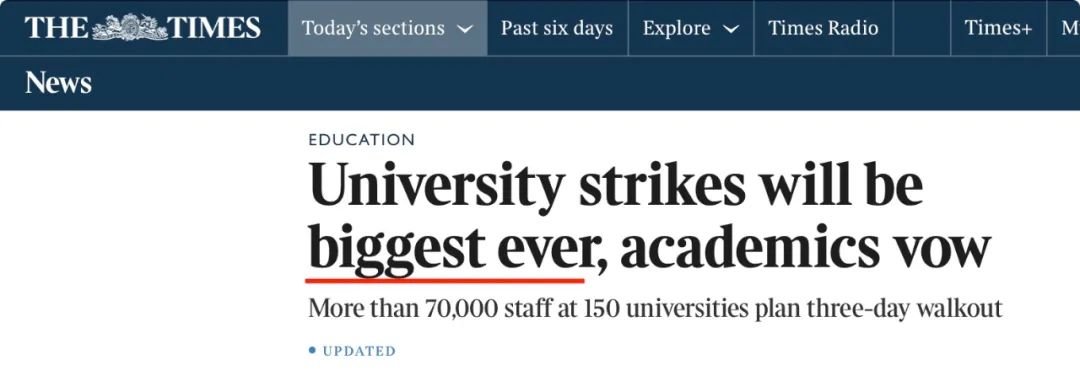Click the red-underlined phrase biggest ever

(x=449, y=249)
